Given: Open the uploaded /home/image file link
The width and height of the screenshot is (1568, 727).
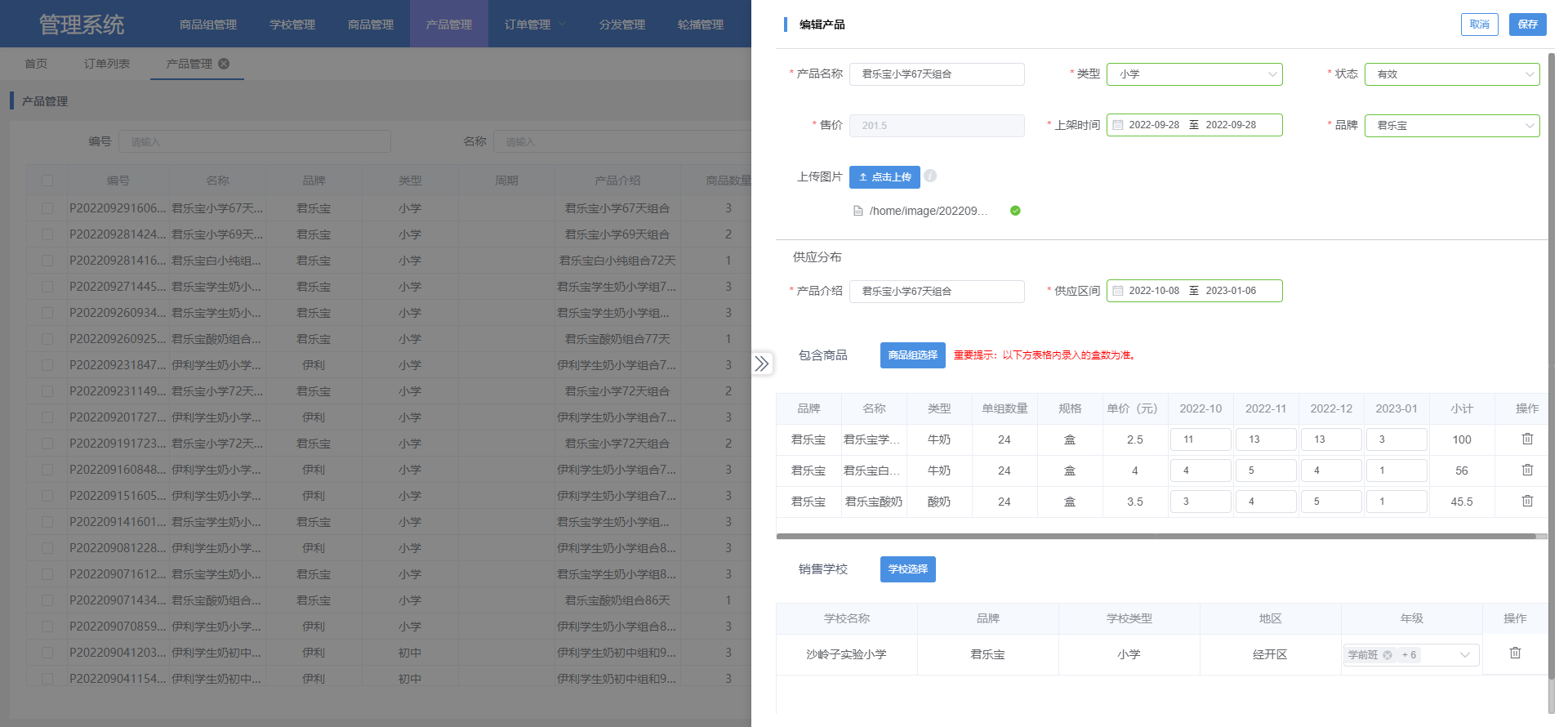Looking at the screenshot, I should (929, 211).
